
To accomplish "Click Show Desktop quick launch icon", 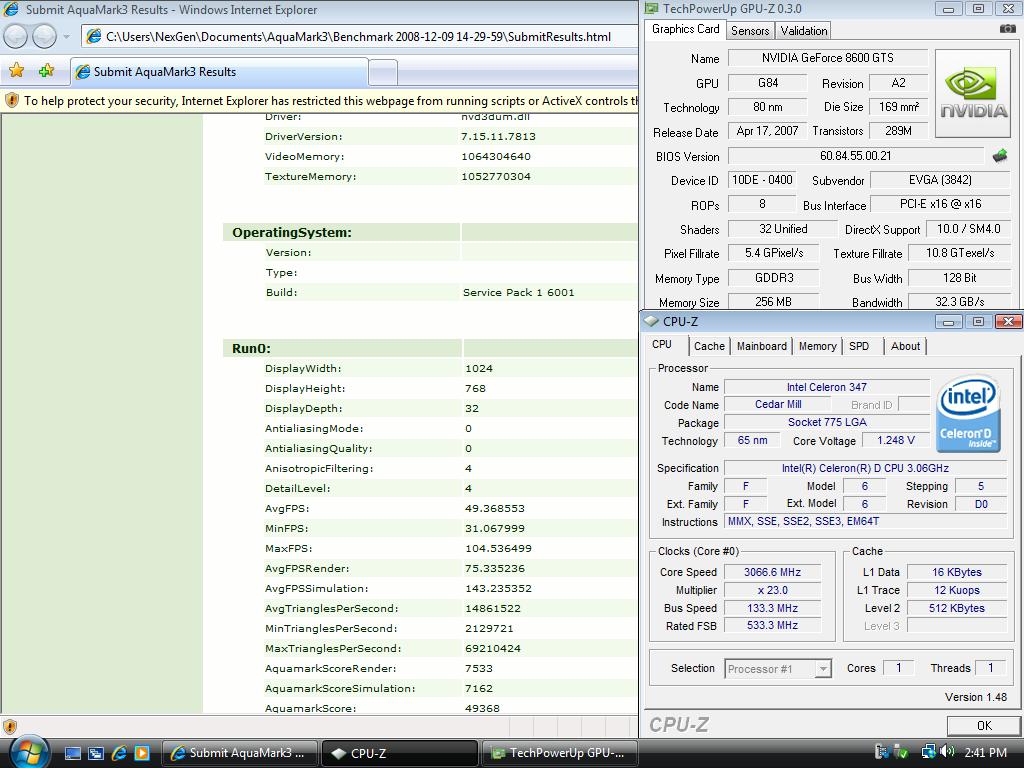I will coord(73,753).
